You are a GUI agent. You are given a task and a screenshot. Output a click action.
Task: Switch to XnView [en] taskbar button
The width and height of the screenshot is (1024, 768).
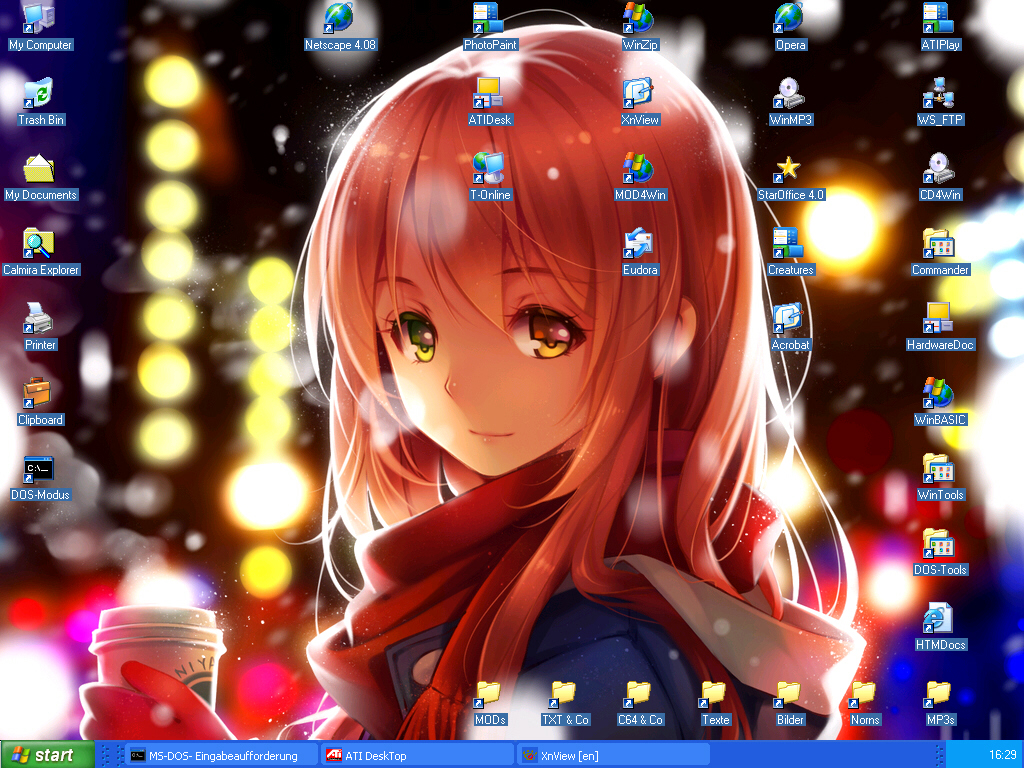click(614, 756)
